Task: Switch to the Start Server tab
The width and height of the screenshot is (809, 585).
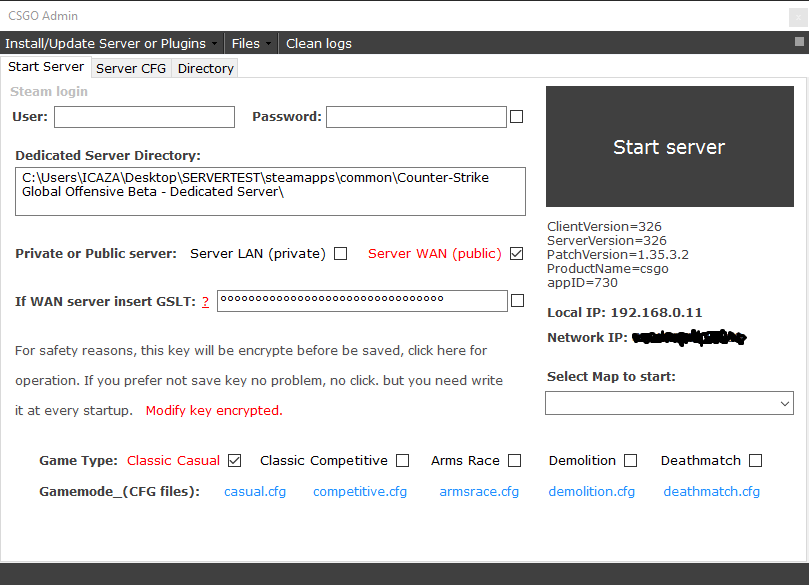Action: click(x=46, y=67)
